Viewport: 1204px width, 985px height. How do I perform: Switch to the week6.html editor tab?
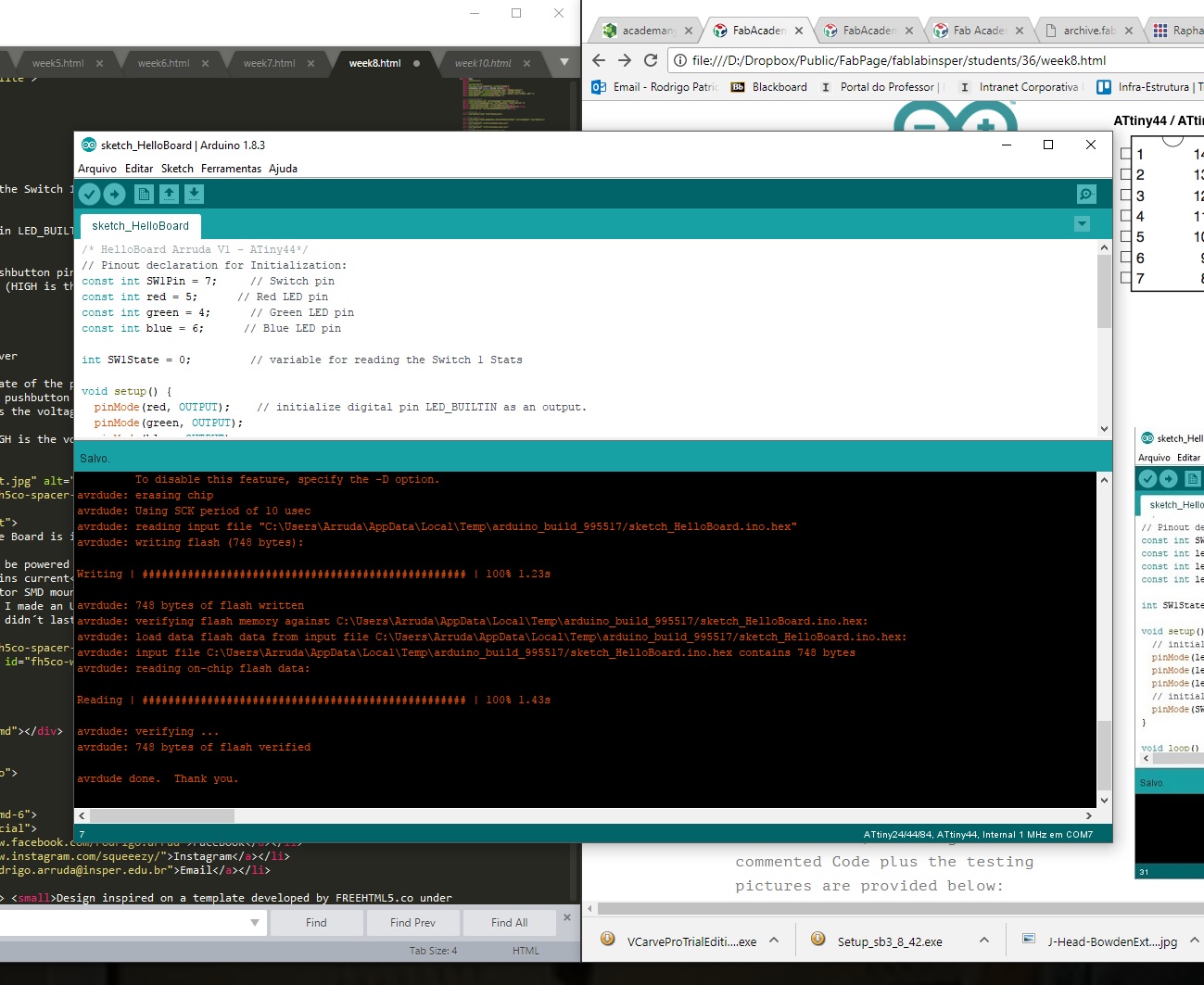tap(163, 64)
